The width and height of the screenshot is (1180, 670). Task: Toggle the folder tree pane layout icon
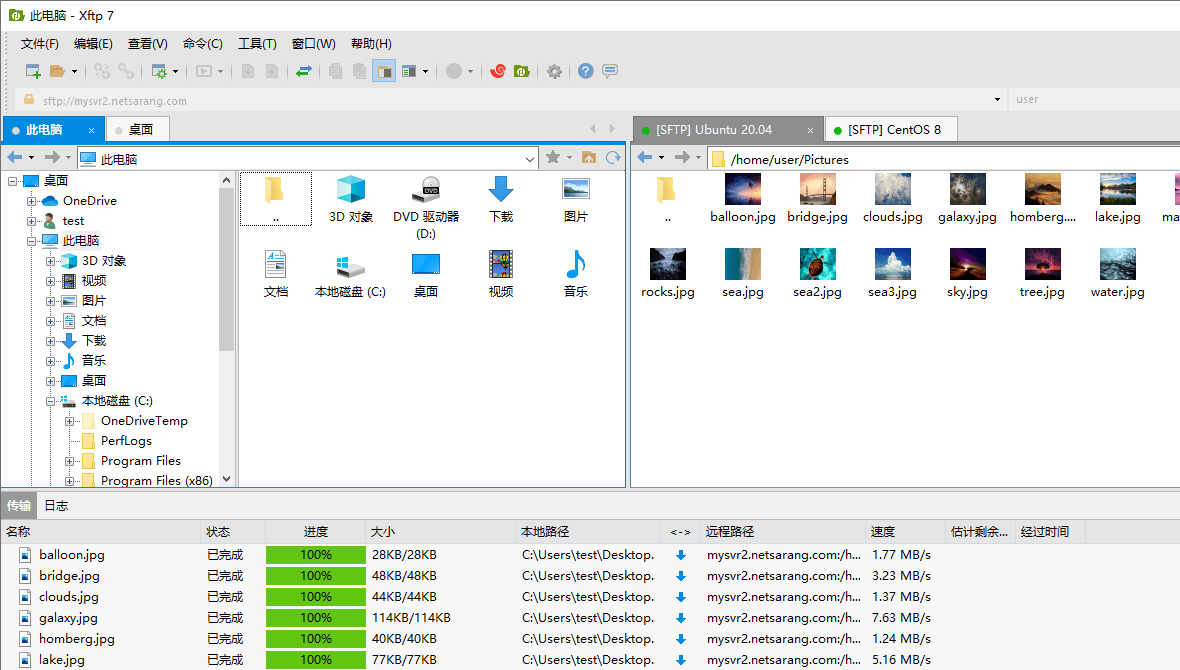[x=384, y=71]
